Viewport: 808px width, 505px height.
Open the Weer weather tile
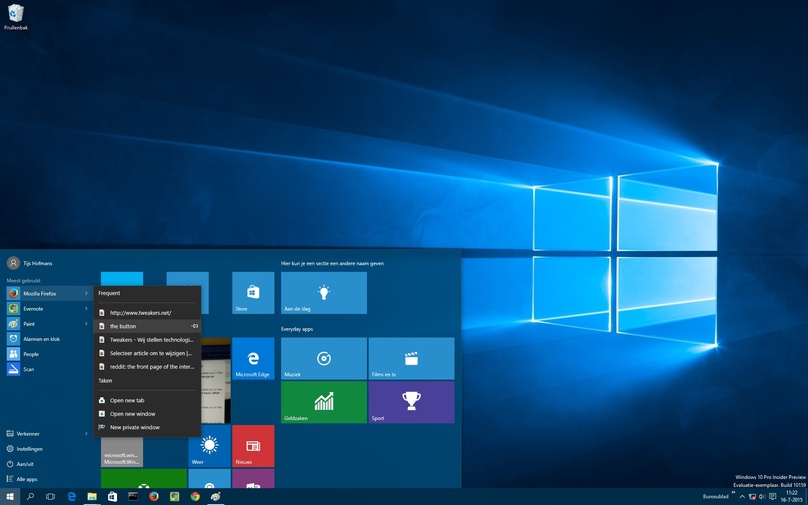click(209, 446)
